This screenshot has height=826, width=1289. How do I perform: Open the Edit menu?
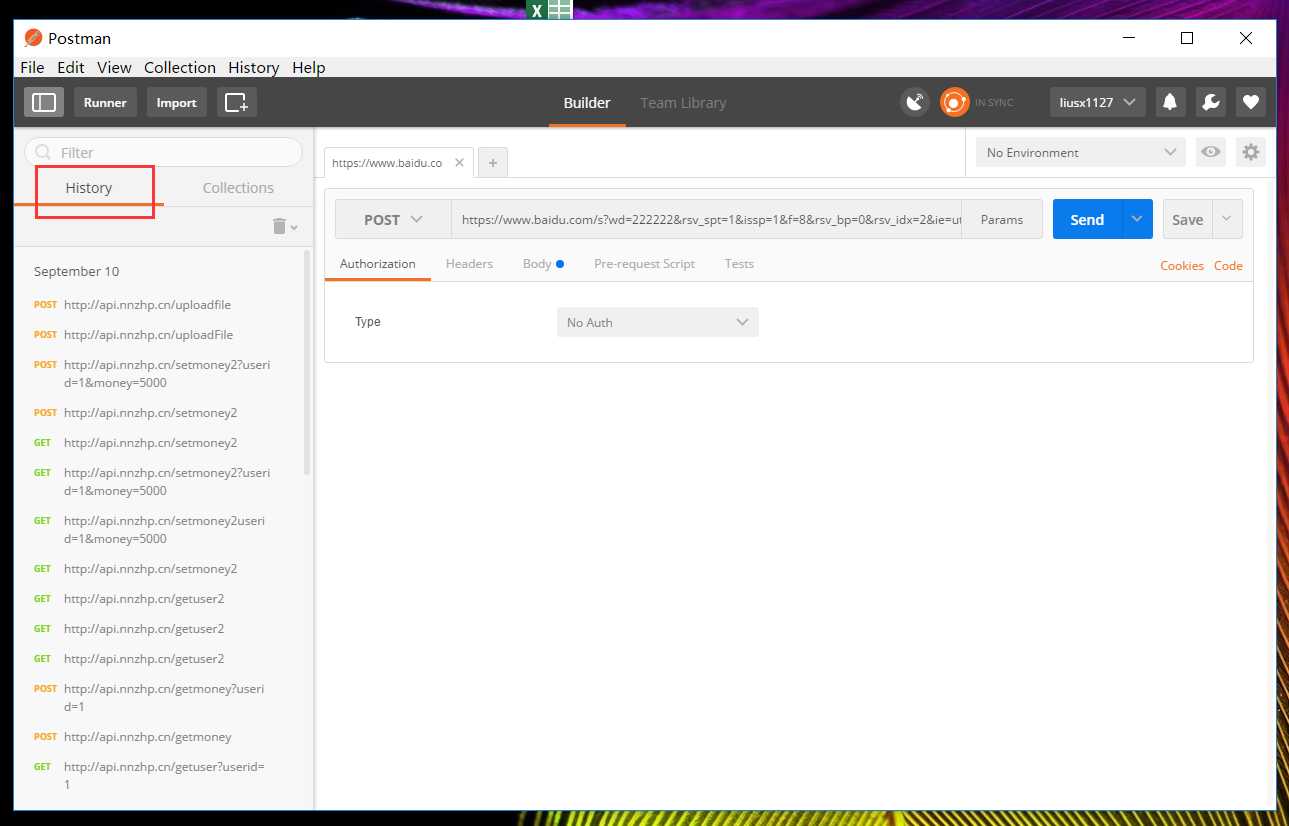coord(71,67)
